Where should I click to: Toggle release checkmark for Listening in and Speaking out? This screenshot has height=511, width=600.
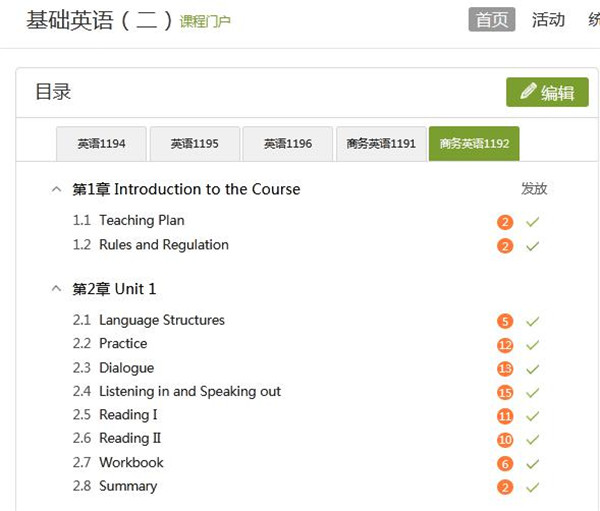pos(533,392)
